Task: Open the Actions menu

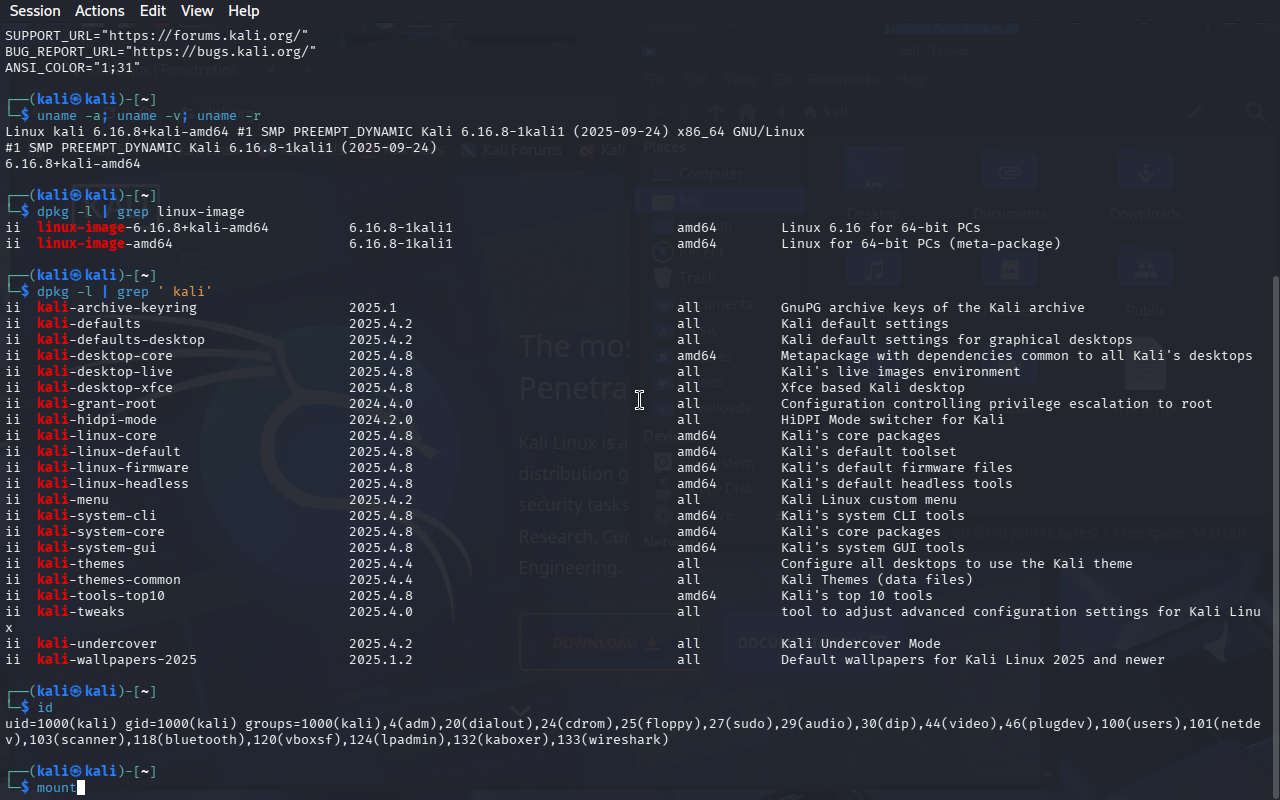Action: [100, 11]
